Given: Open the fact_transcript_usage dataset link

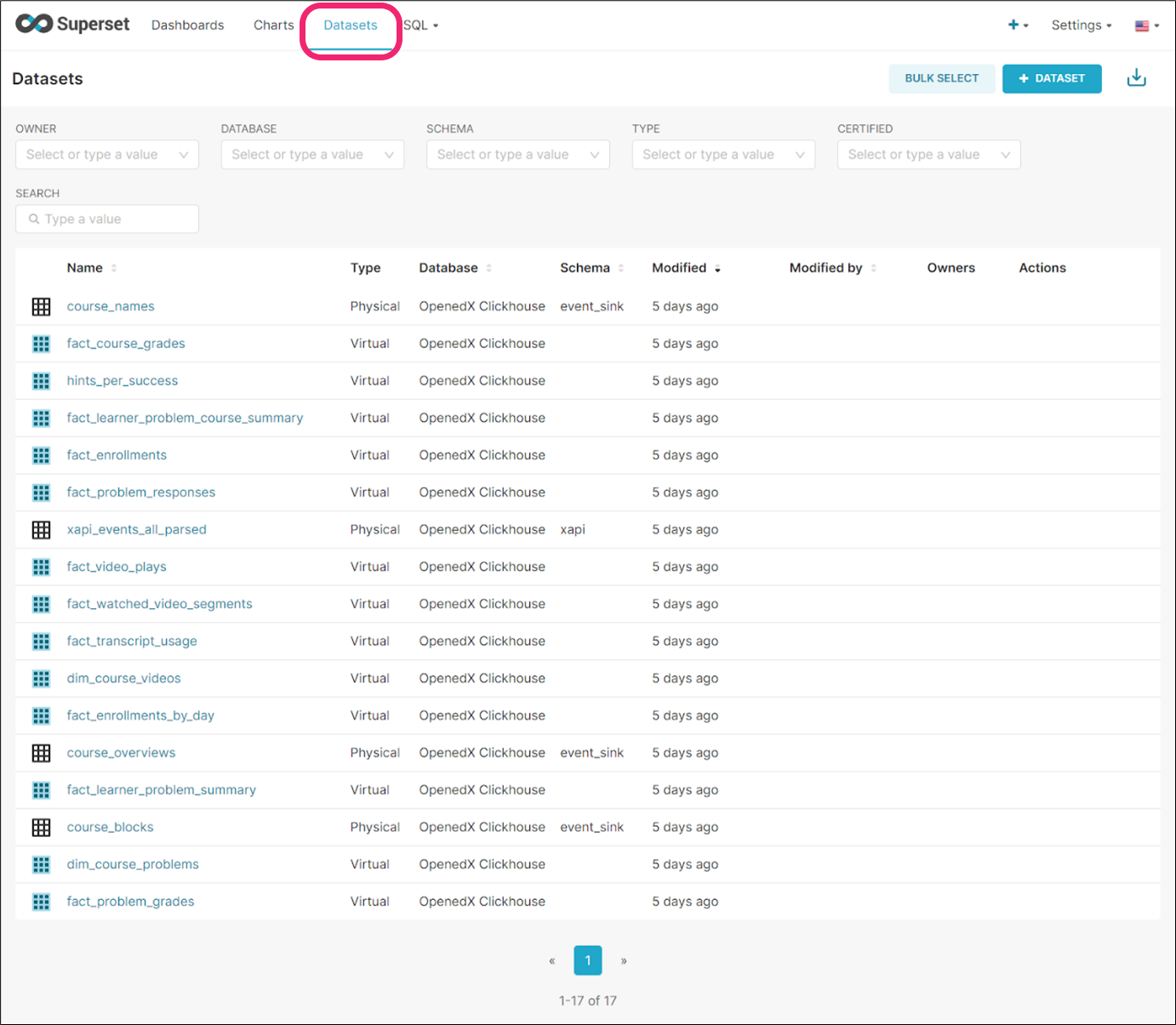Looking at the screenshot, I should pos(132,641).
